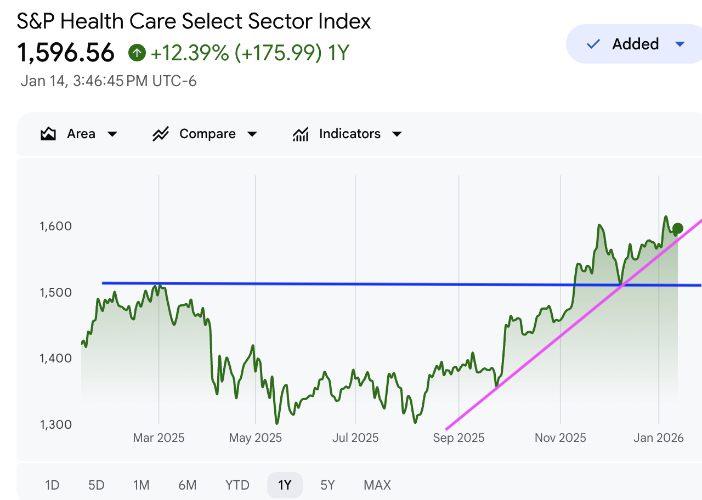Select the 6M time range
This screenshot has height=500, width=702.
coord(187,485)
